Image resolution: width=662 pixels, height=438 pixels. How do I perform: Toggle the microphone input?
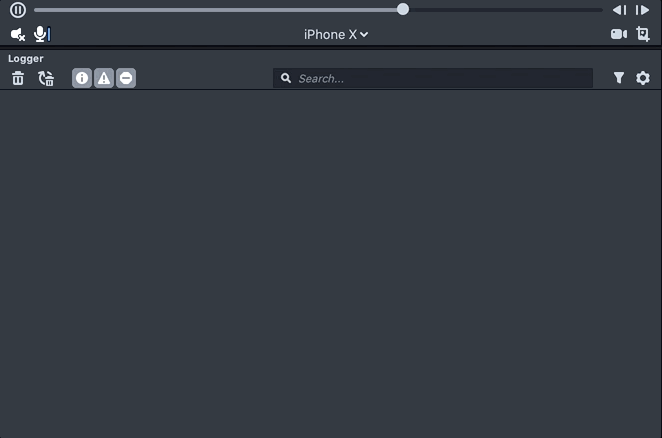tap(42, 34)
